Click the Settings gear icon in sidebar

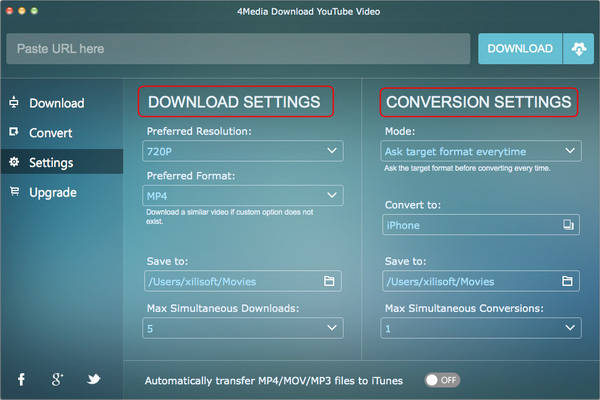point(14,162)
